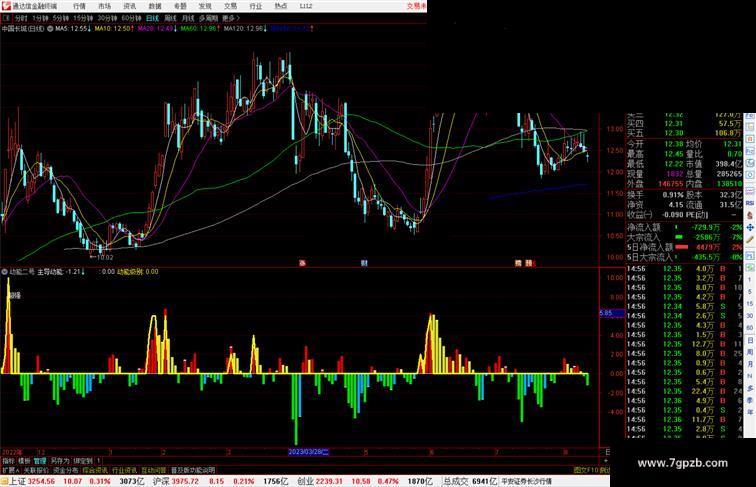This screenshot has height=487, width=756.
Task: Click the orange square icon in right sidebar
Action: (750, 139)
